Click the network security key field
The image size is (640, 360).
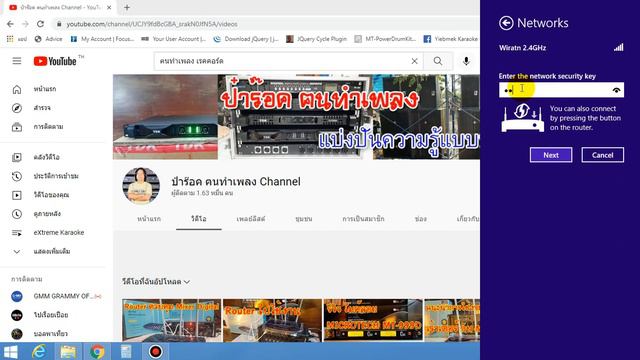tap(561, 90)
